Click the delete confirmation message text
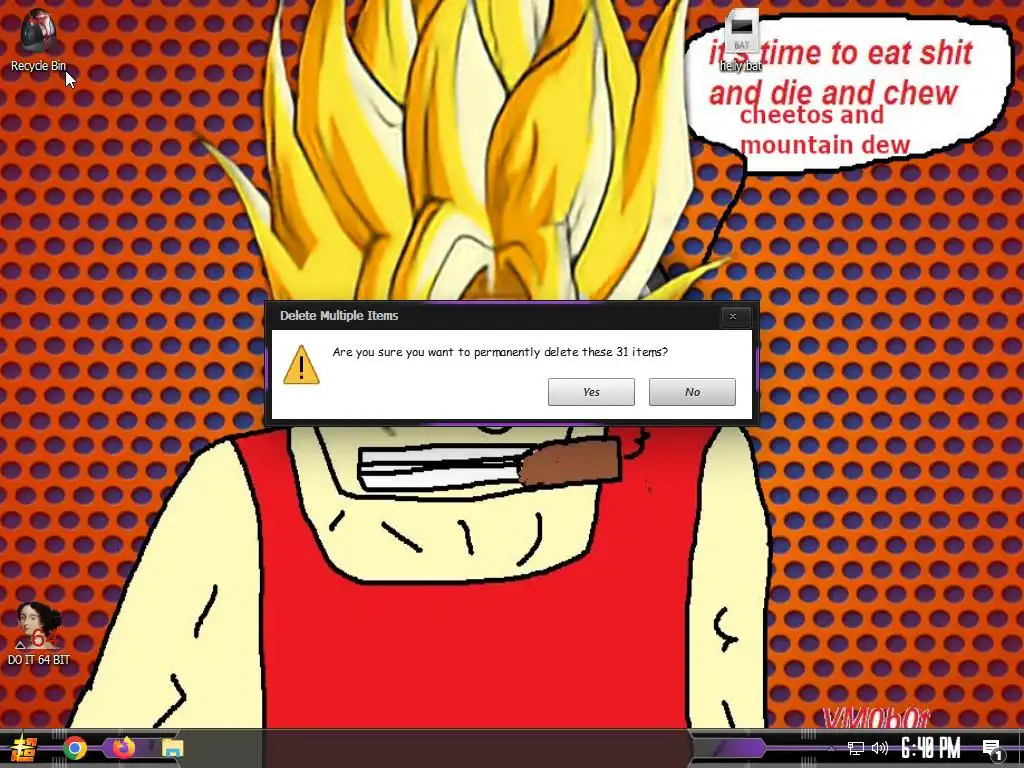 pyautogui.click(x=500, y=352)
